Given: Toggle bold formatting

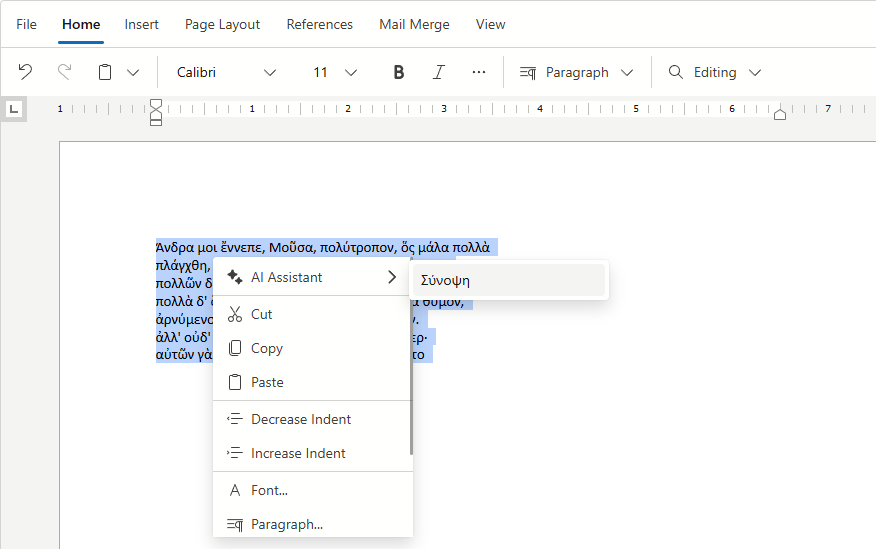Looking at the screenshot, I should 398,72.
